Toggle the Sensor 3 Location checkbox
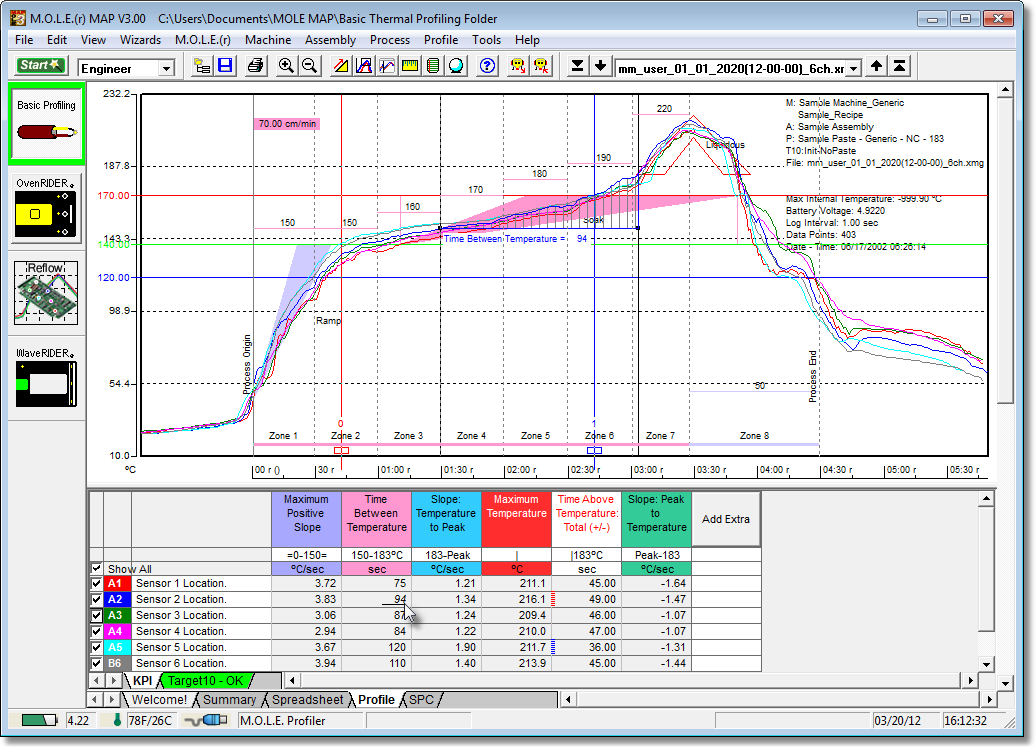This screenshot has width=1036, height=749. coord(96,615)
